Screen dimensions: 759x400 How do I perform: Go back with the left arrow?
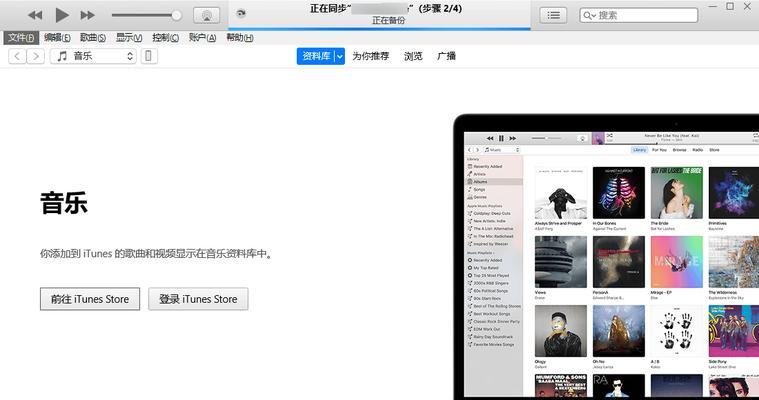coord(17,56)
